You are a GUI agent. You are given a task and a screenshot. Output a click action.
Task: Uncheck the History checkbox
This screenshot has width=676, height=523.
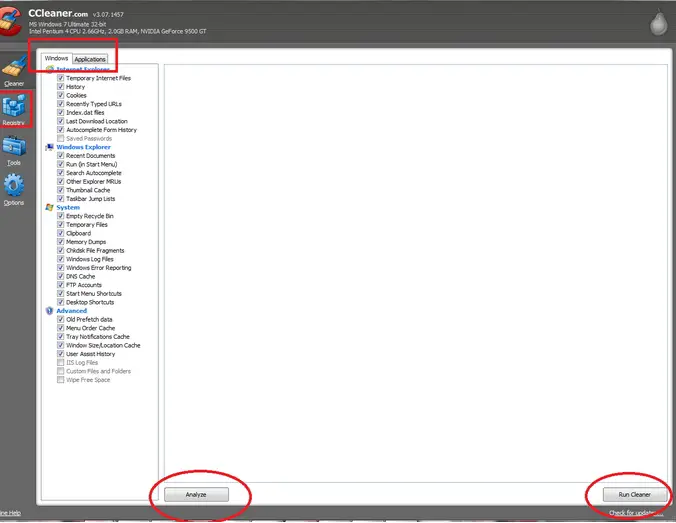[x=61, y=87]
